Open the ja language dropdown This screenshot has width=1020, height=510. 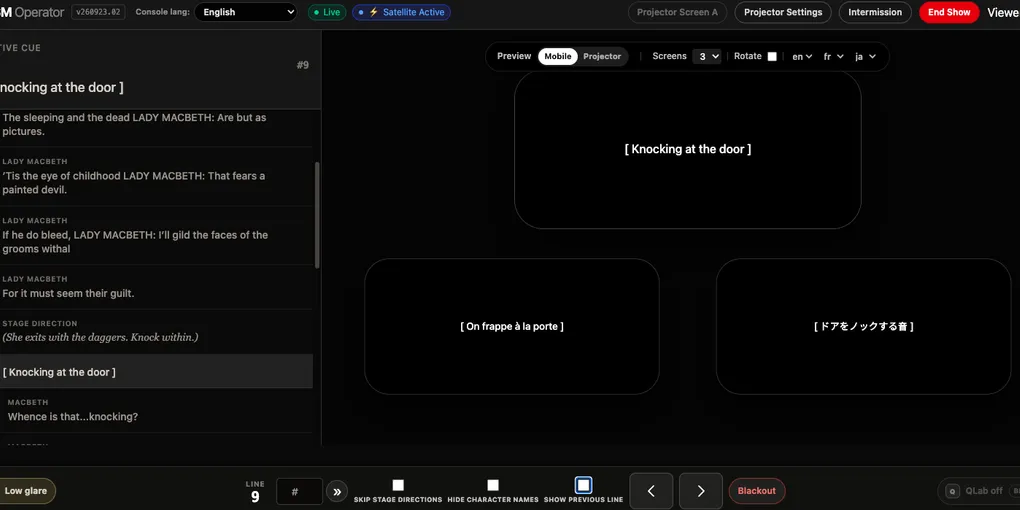[865, 57]
